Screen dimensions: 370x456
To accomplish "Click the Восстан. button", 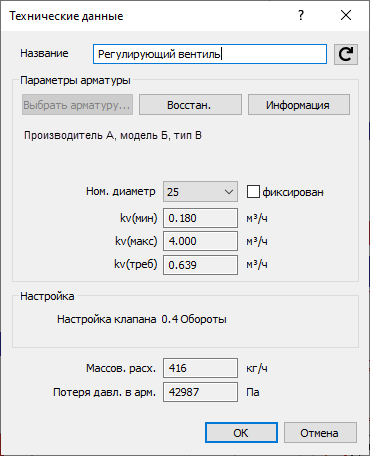I will click(x=190, y=105).
